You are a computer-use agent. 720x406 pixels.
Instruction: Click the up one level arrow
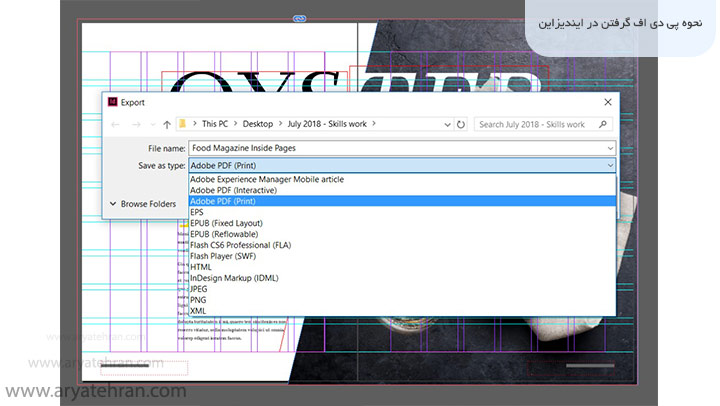[166, 125]
